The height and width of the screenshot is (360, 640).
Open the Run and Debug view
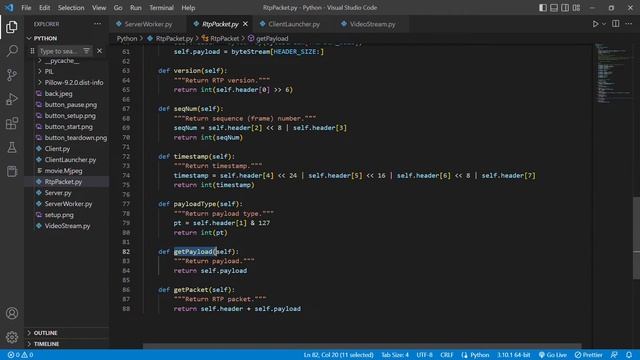tap(12, 99)
